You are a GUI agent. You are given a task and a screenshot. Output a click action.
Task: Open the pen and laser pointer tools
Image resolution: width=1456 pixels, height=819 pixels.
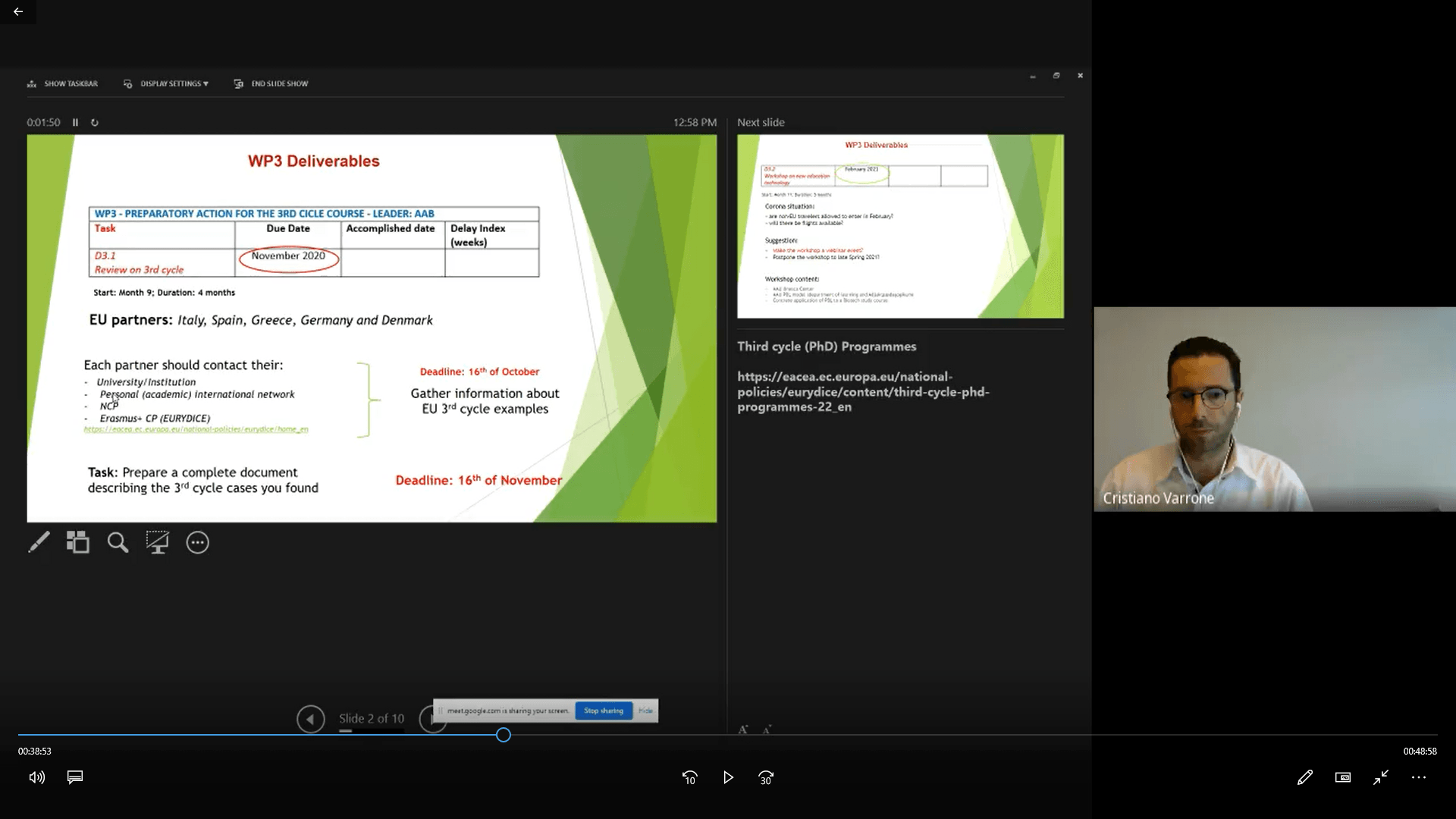click(39, 542)
